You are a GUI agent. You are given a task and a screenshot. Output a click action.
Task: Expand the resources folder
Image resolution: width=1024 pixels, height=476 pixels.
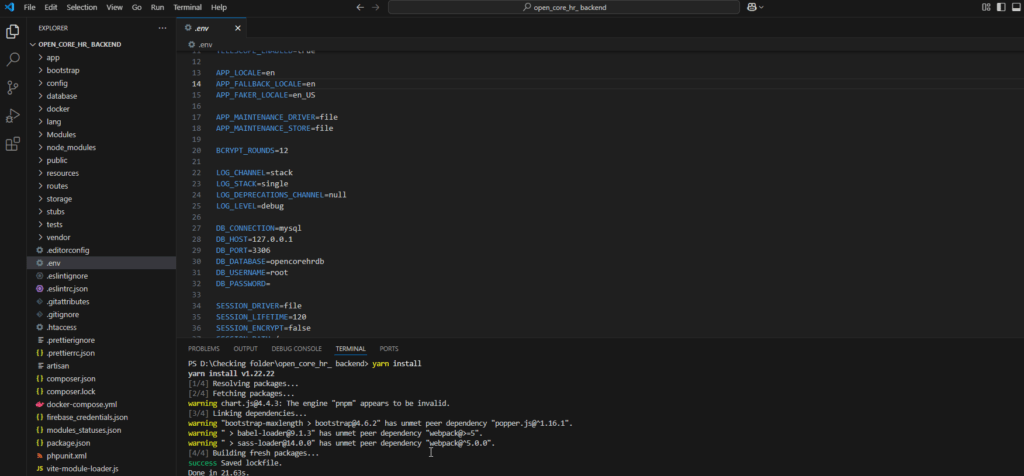(101, 173)
